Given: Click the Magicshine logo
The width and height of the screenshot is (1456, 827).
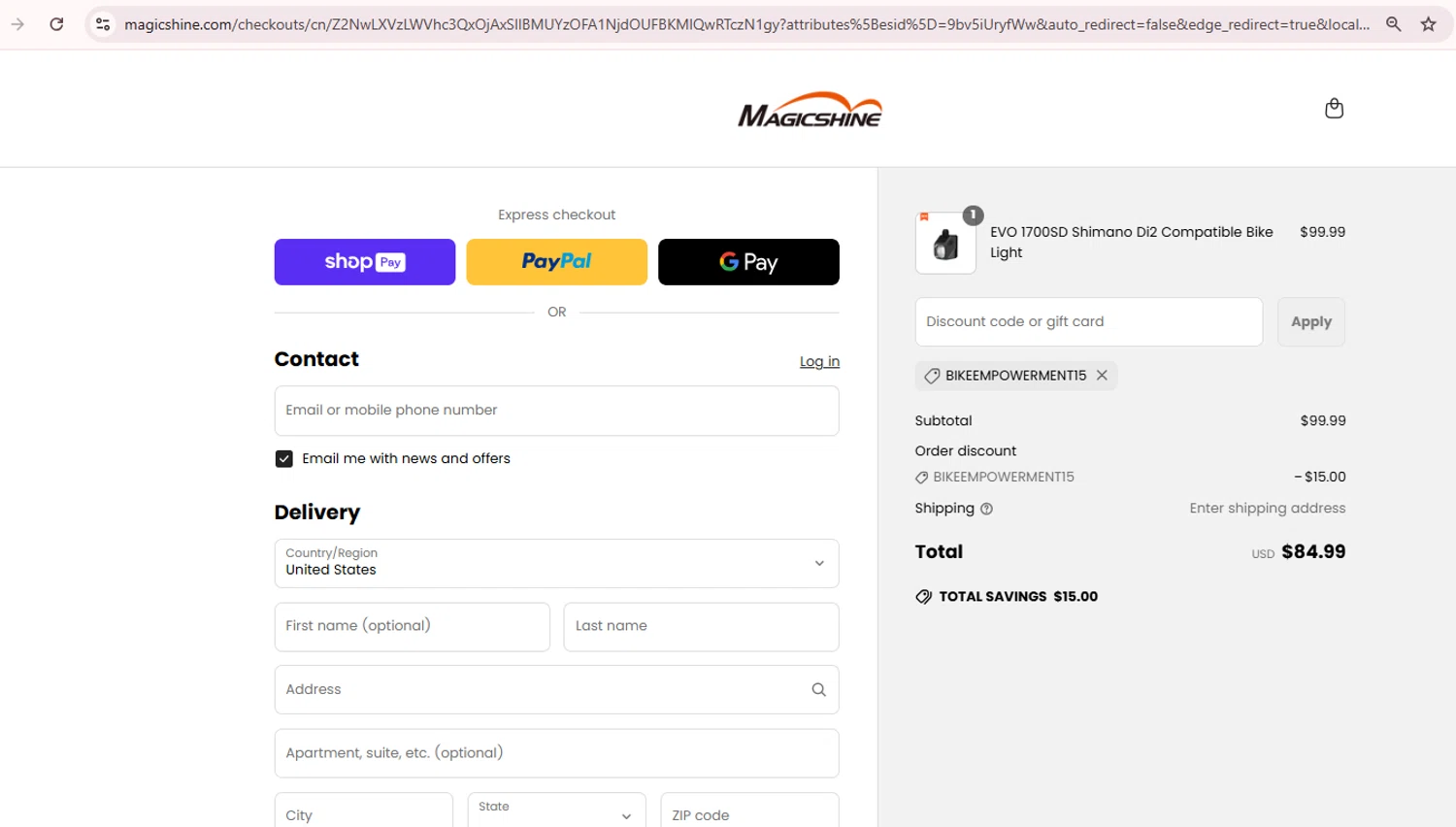Looking at the screenshot, I should (810, 110).
